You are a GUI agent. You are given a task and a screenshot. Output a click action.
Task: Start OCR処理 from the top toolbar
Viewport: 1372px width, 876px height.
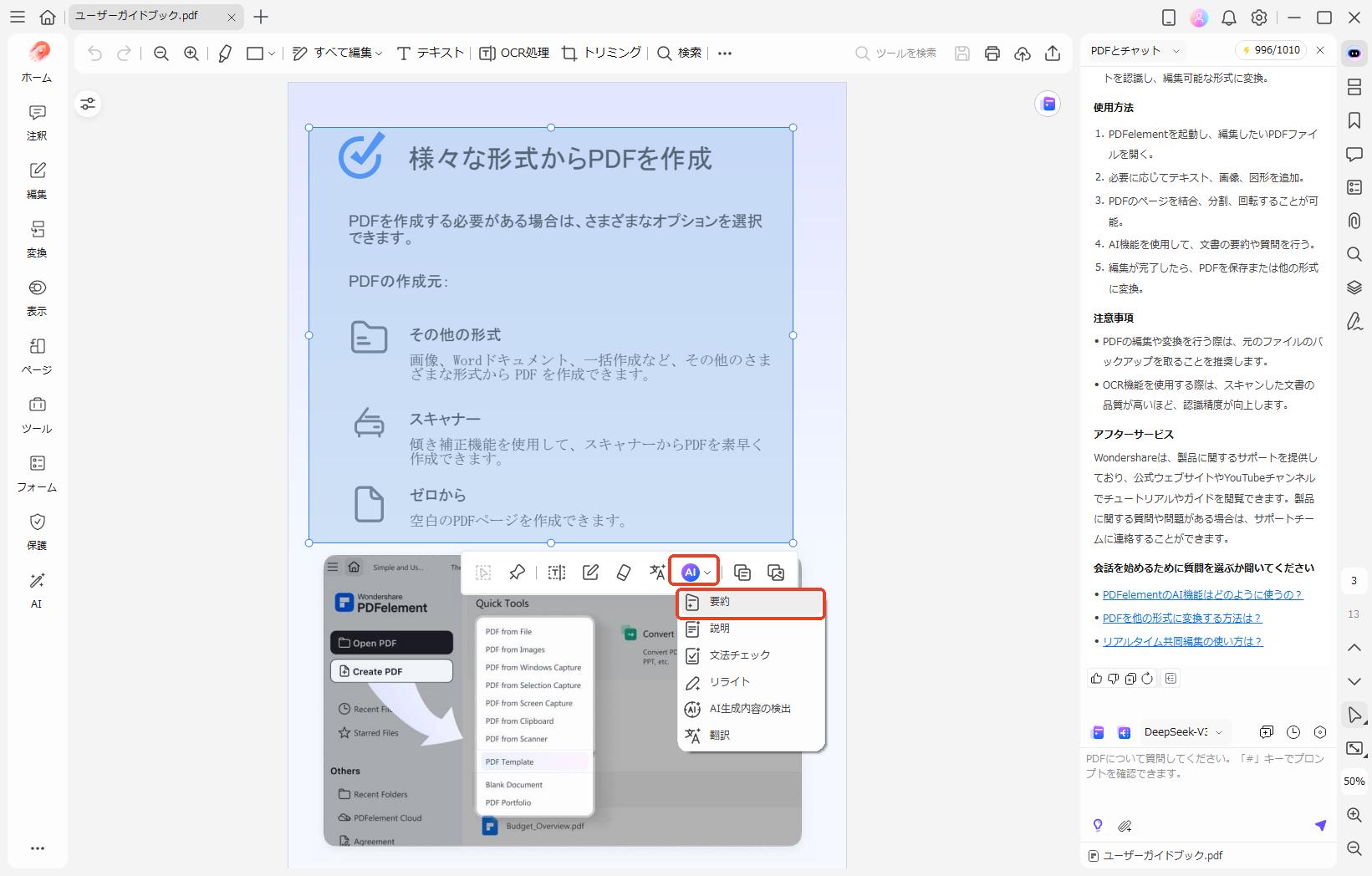pyautogui.click(x=513, y=53)
